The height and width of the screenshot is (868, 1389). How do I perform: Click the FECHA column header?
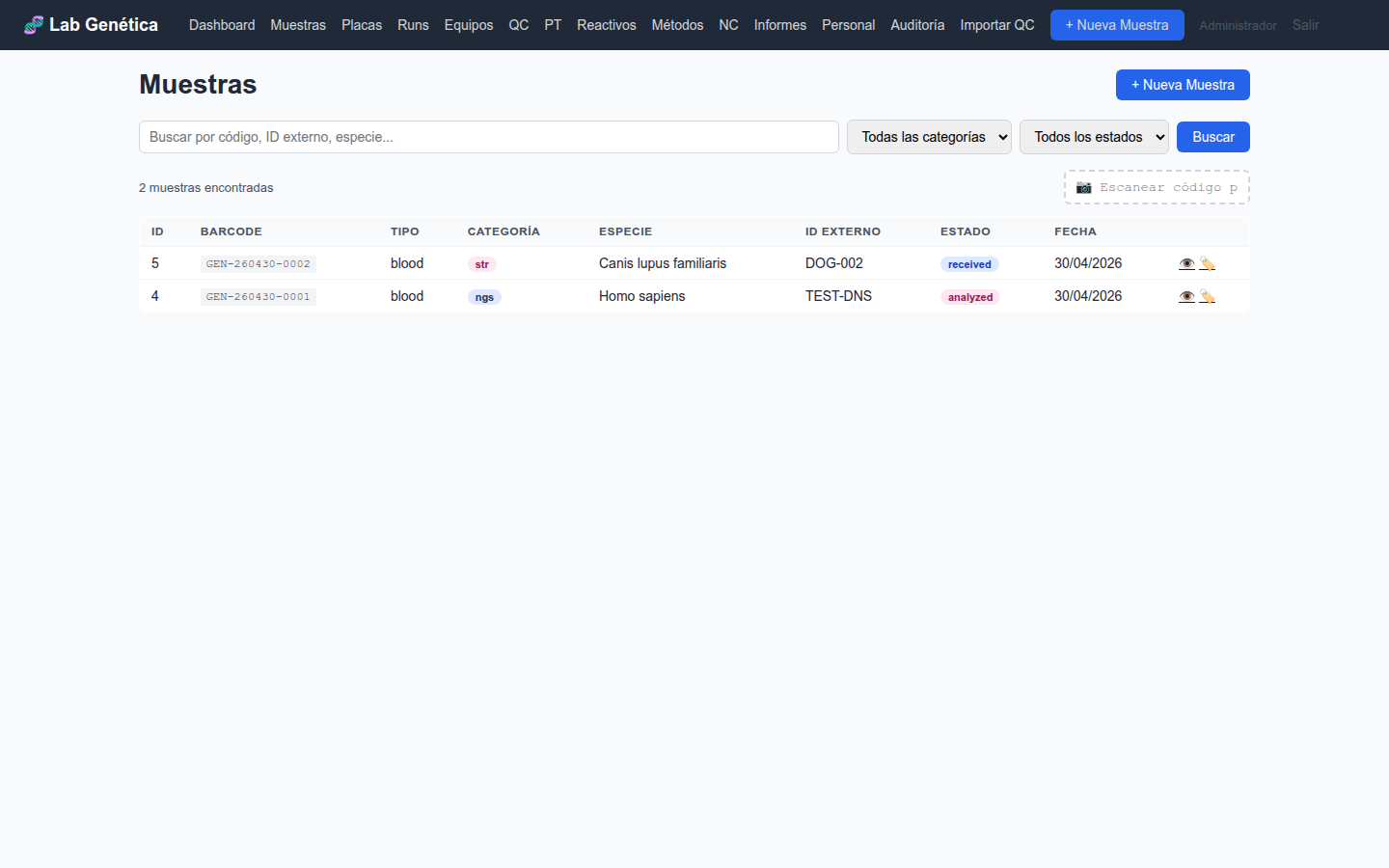pos(1076,231)
